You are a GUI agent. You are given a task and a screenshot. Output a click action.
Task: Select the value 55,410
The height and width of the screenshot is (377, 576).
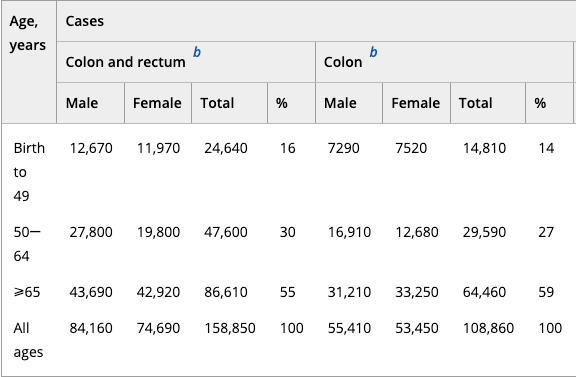tap(349, 328)
